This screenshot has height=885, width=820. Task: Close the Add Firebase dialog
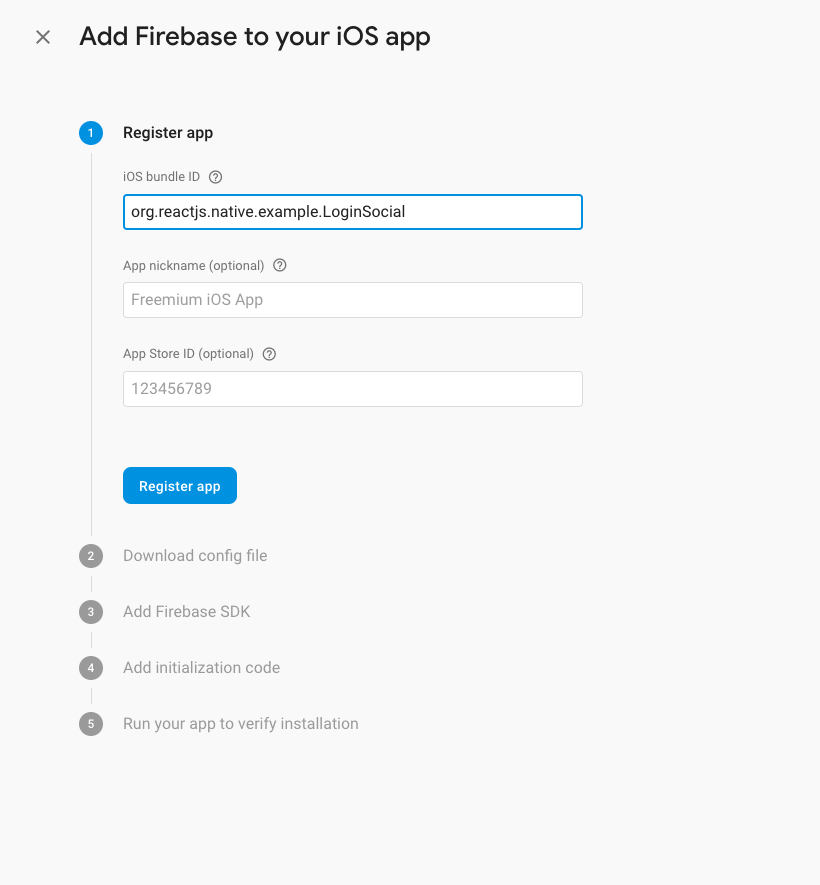click(43, 37)
